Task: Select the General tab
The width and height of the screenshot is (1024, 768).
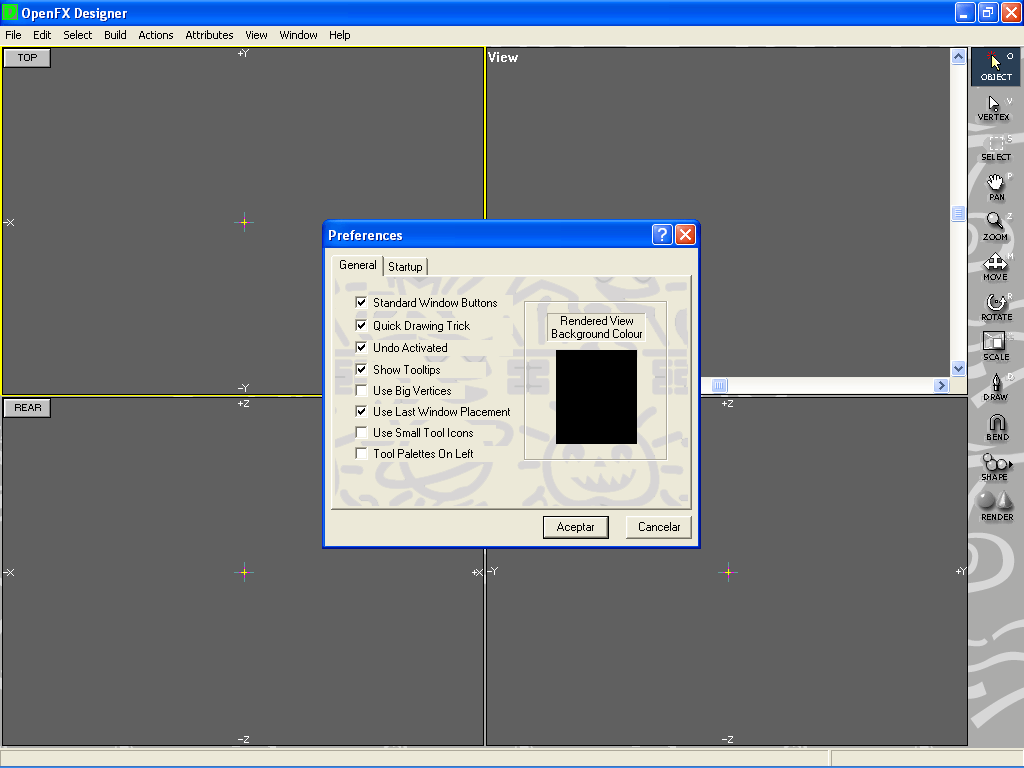Action: pyautogui.click(x=357, y=264)
